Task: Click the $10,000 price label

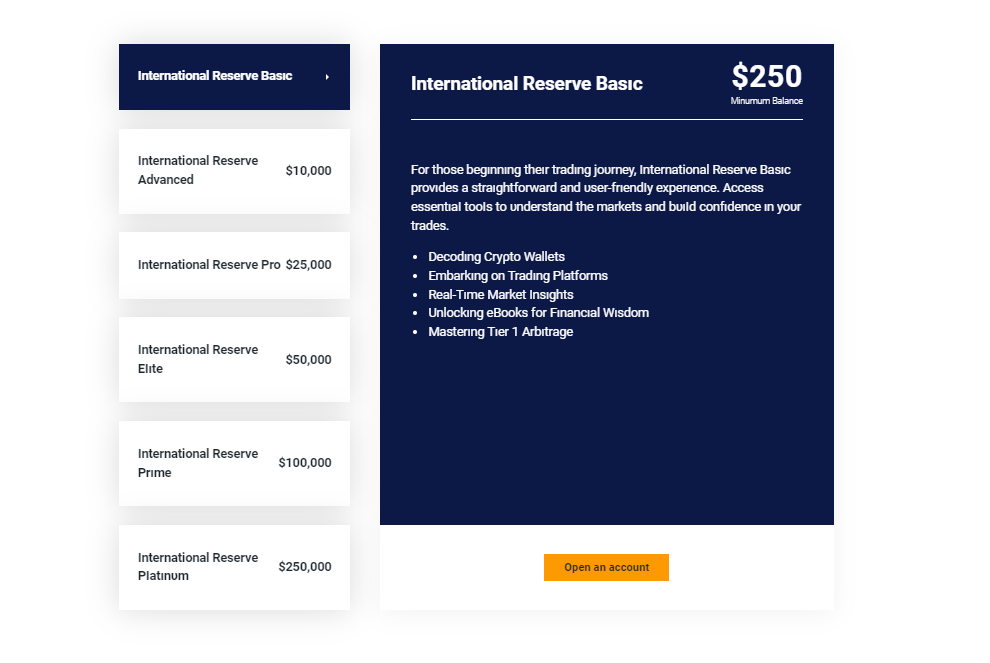Action: tap(308, 170)
